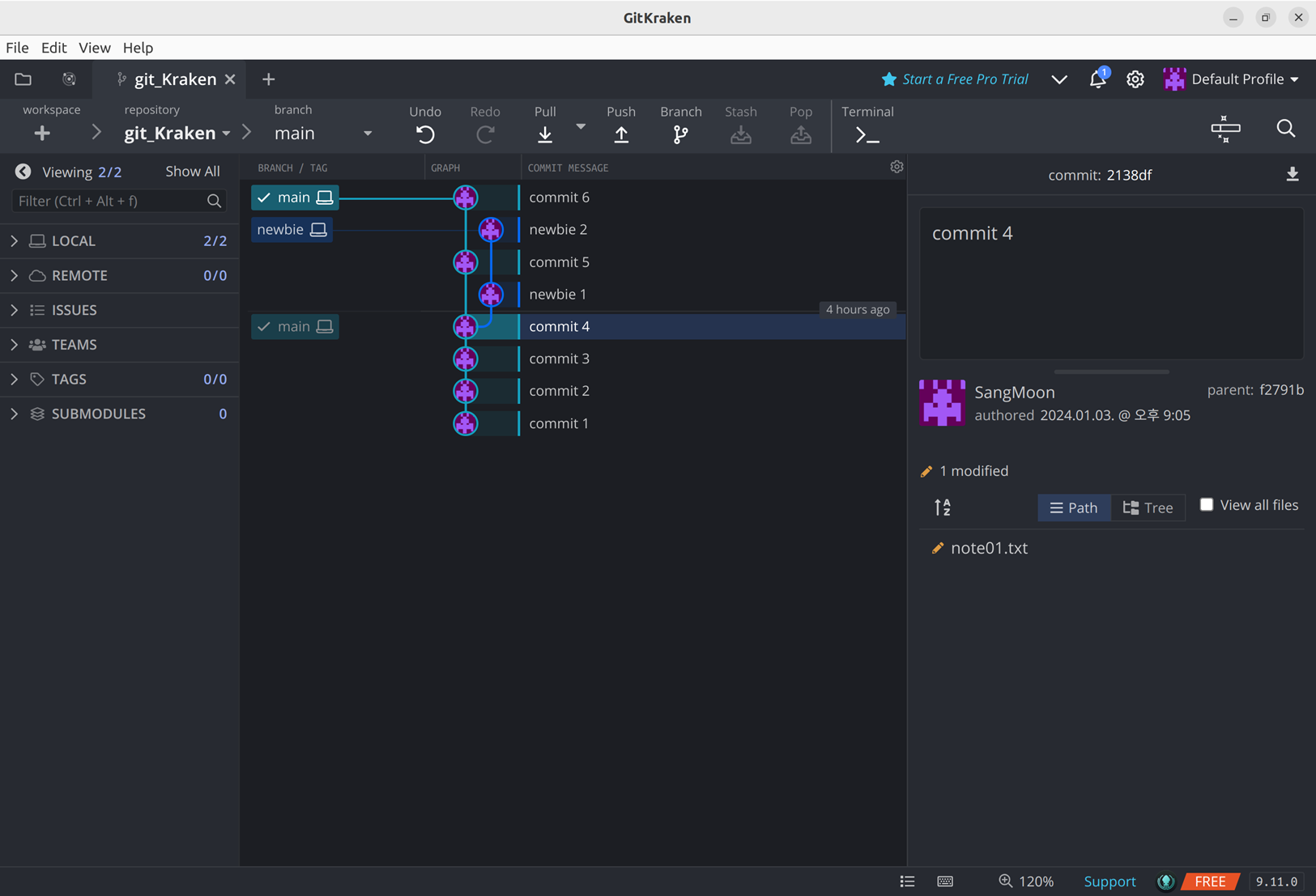
Task: Click Start a Free Pro Trial link
Action: 955,79
